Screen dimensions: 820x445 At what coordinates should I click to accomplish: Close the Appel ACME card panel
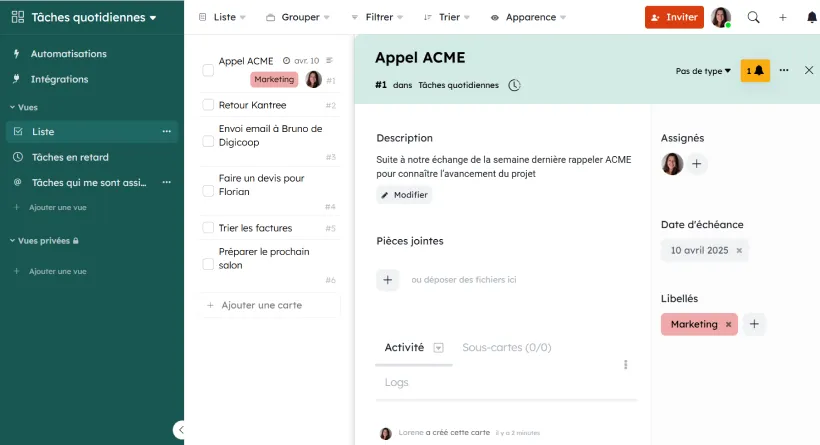point(808,70)
